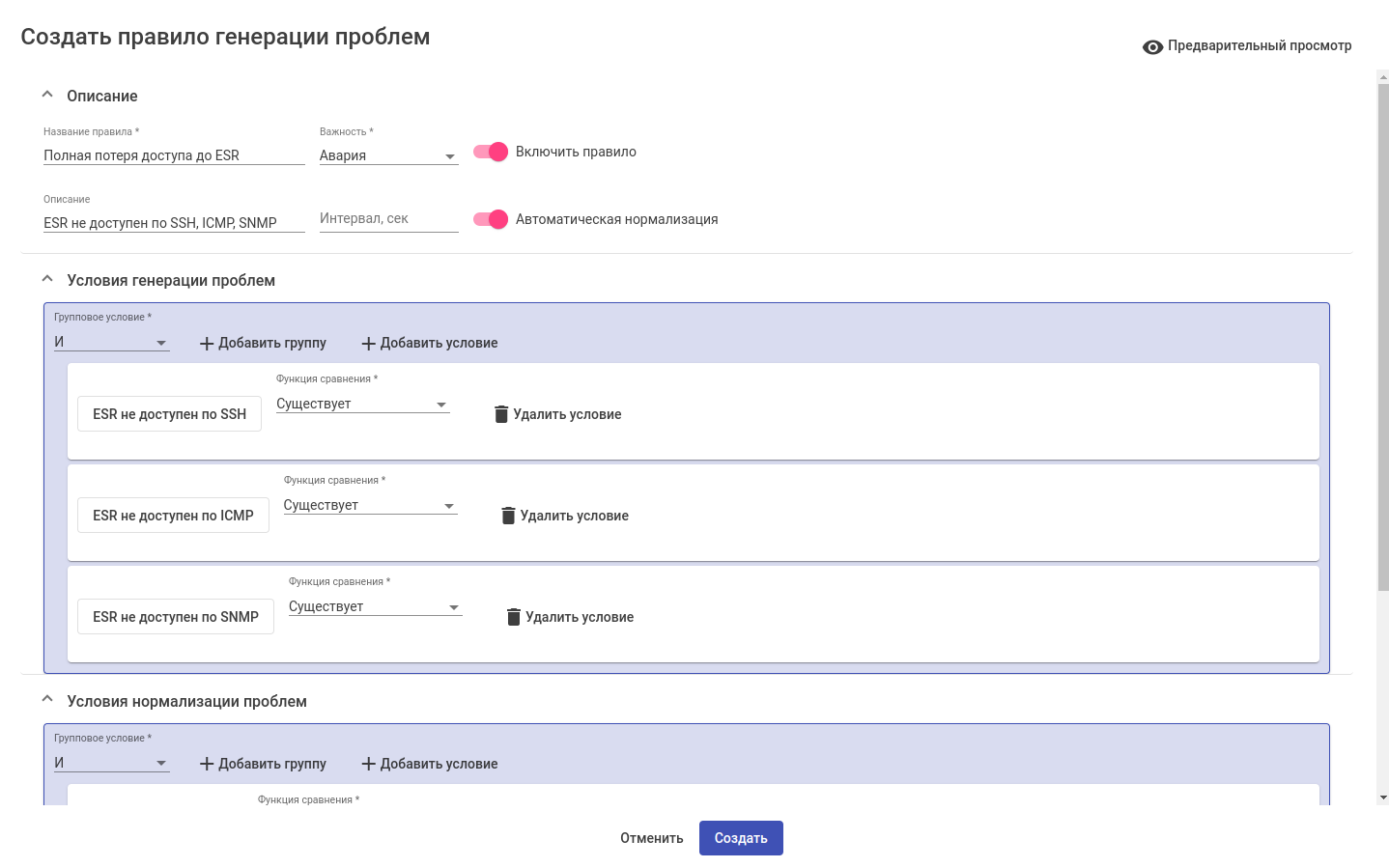Click the ESR не доступен по ICMP chip
The image size is (1389, 868).
[173, 516]
